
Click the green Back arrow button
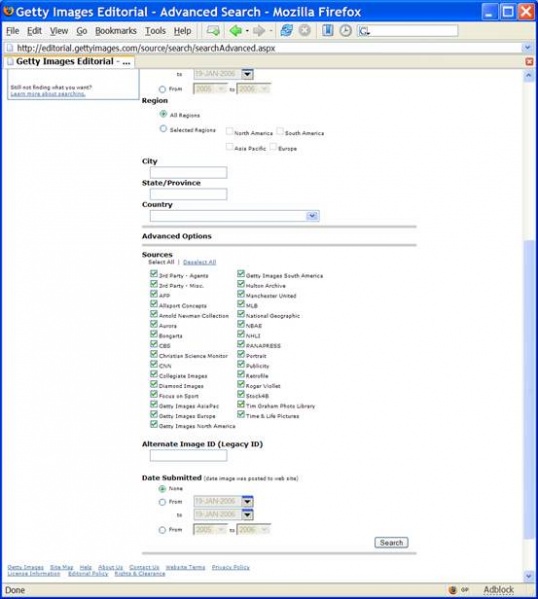235,31
